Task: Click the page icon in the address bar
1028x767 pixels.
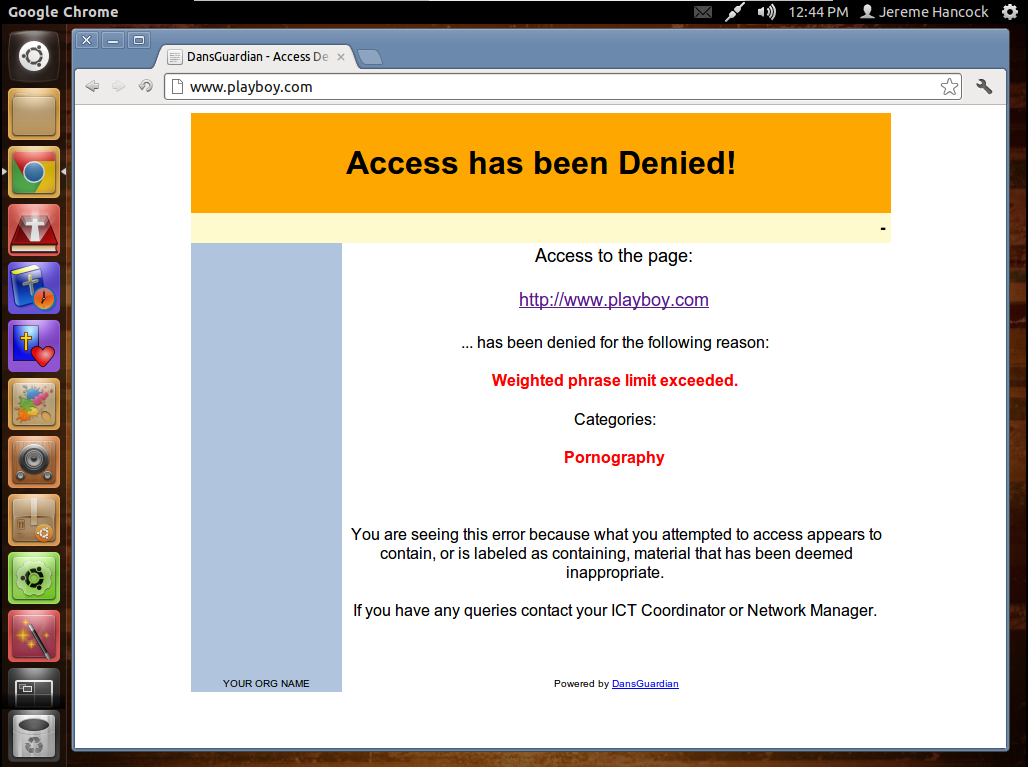Action: 177,87
